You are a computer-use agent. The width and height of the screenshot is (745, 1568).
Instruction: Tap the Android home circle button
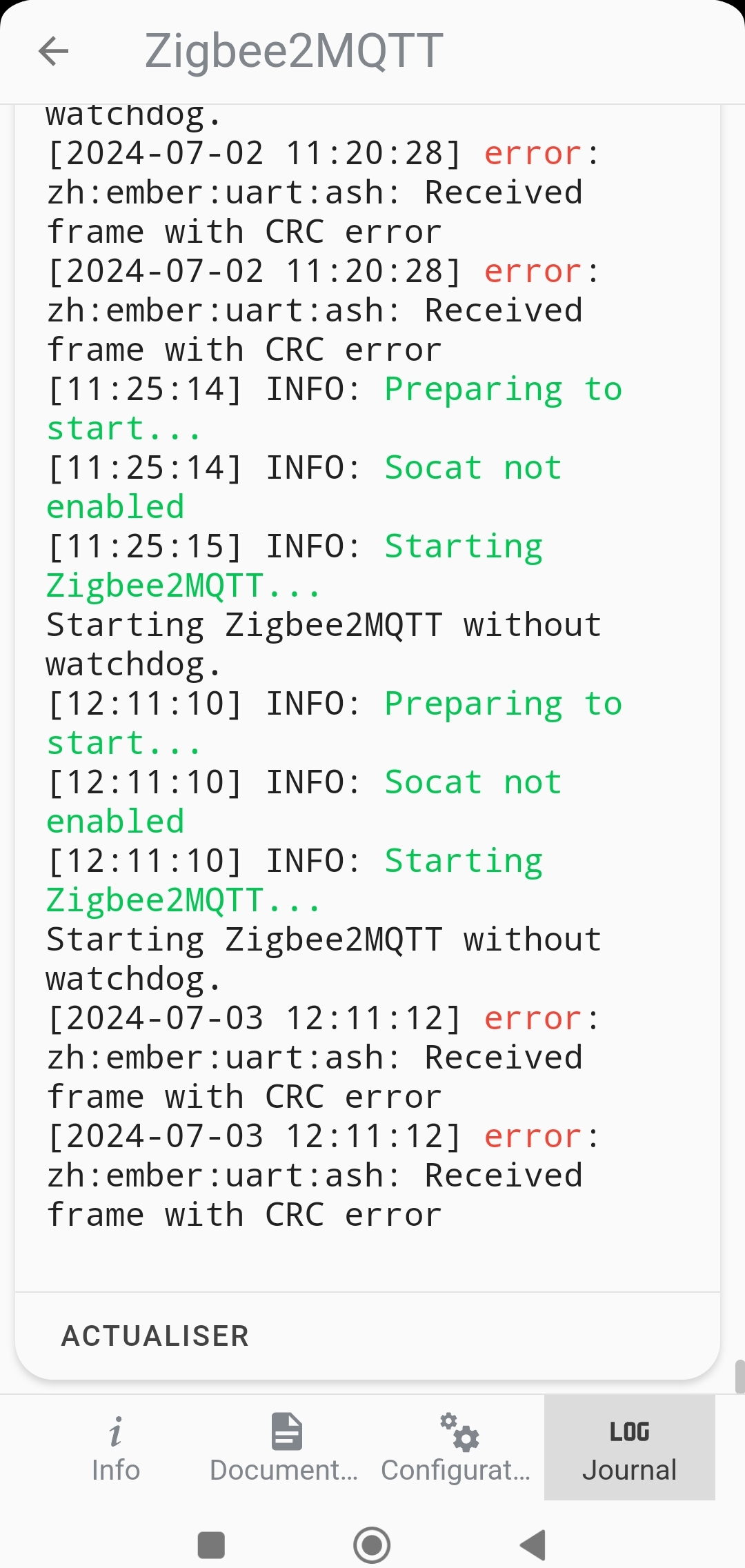372,1545
